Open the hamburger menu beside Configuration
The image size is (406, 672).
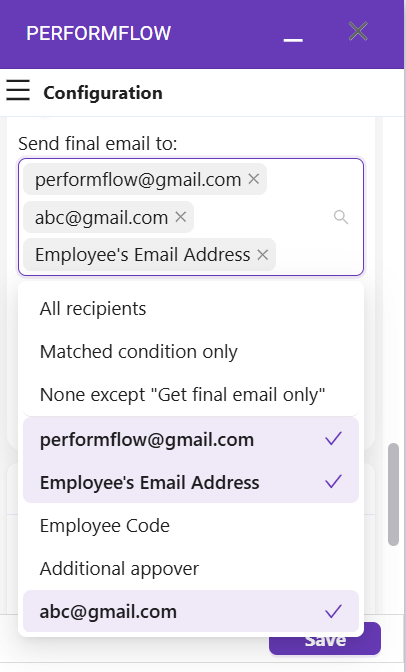point(18,90)
